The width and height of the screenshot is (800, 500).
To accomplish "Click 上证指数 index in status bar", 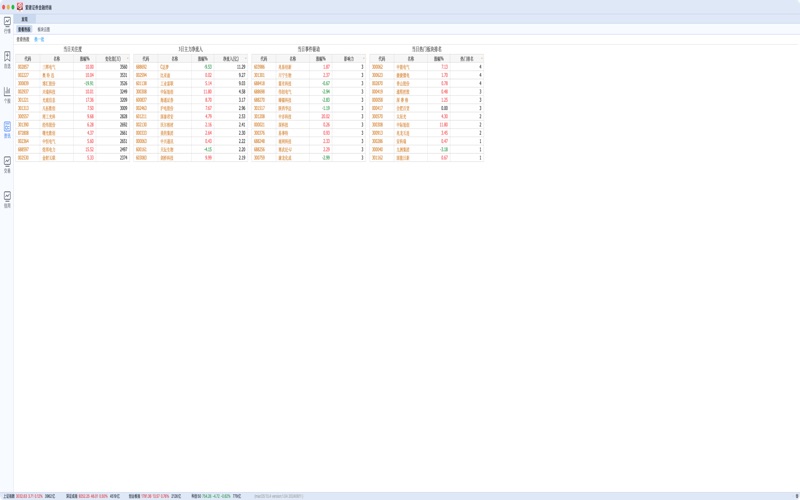I will [9, 496].
